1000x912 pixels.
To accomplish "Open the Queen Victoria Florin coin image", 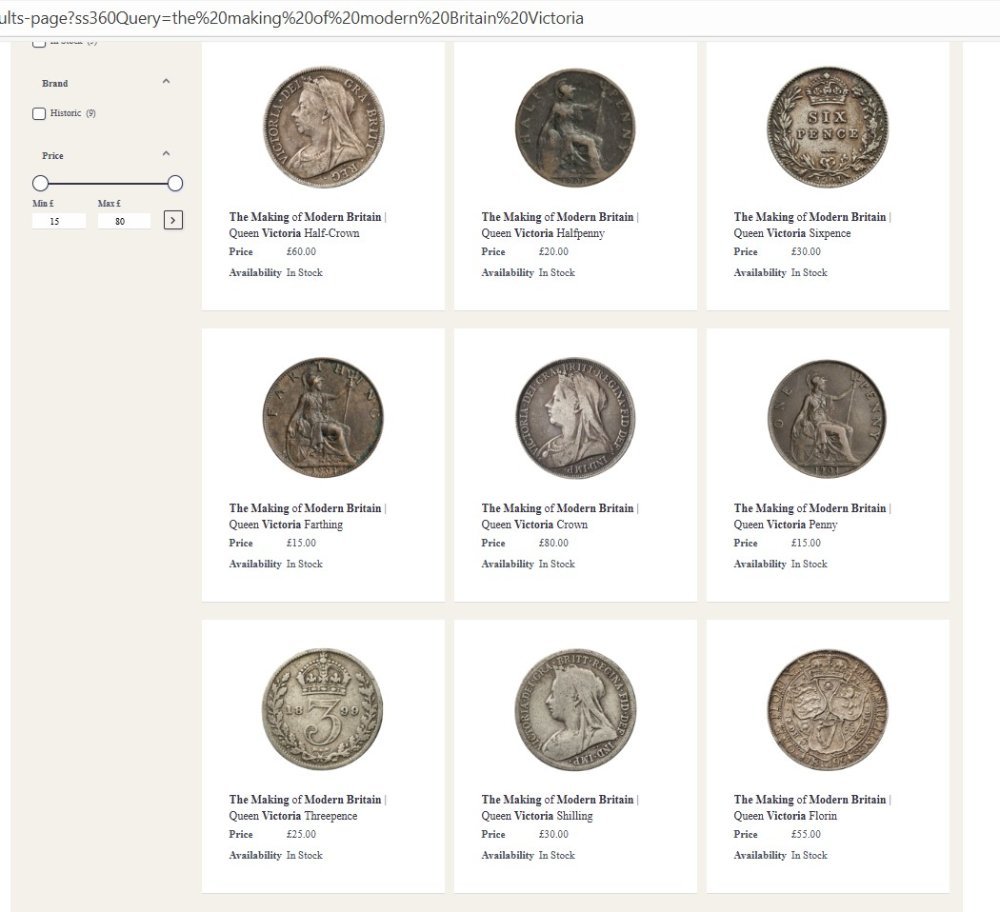I will tap(827, 709).
